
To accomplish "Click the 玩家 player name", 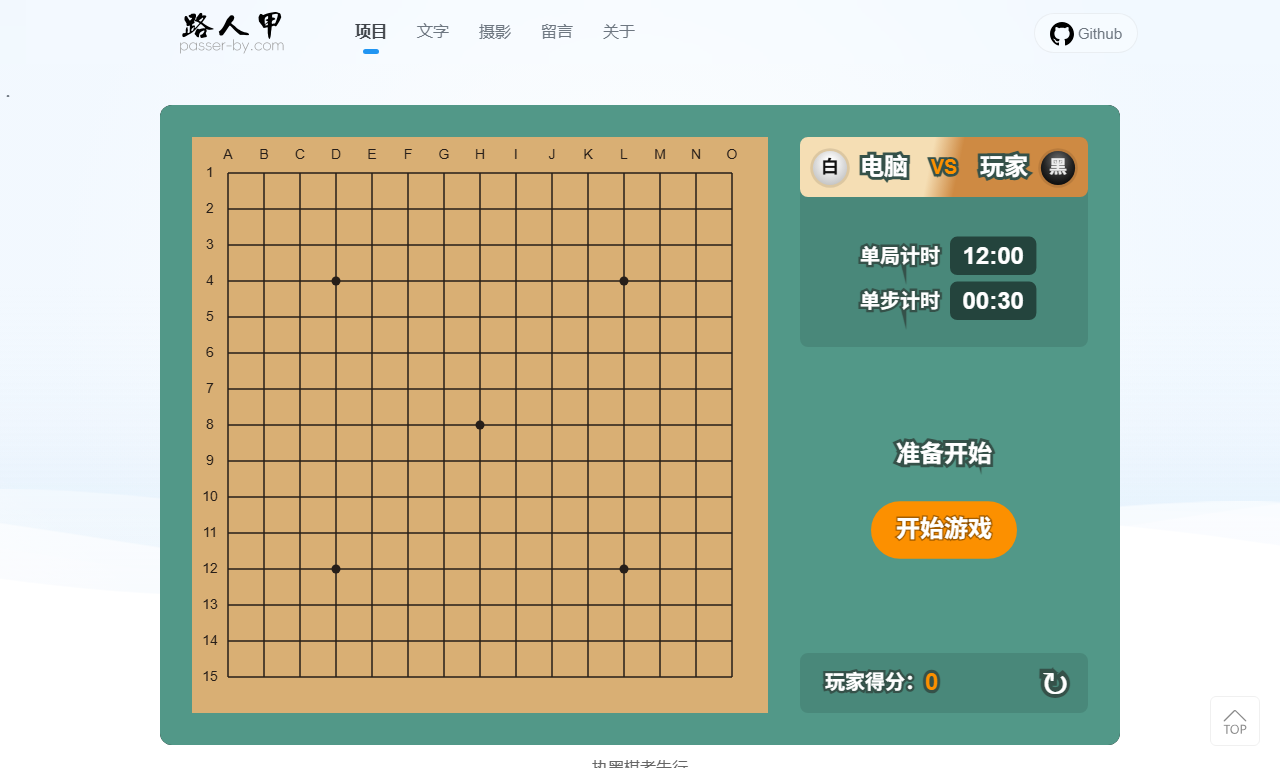I will point(1004,167).
